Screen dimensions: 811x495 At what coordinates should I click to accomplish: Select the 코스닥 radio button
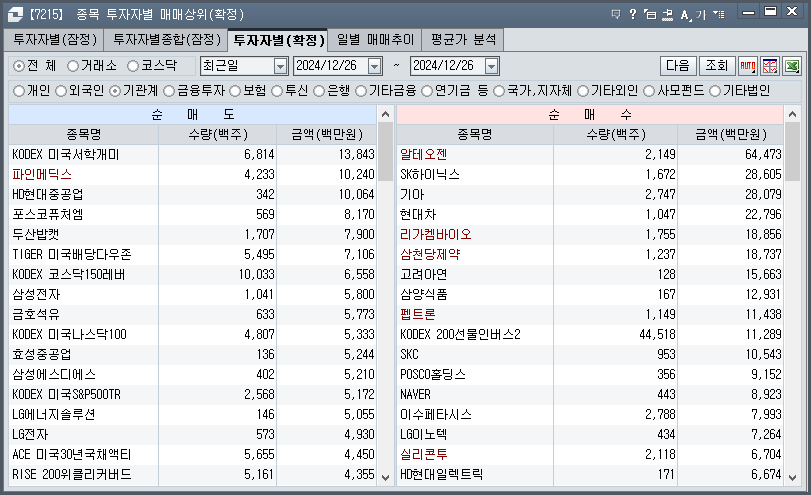coord(133,66)
